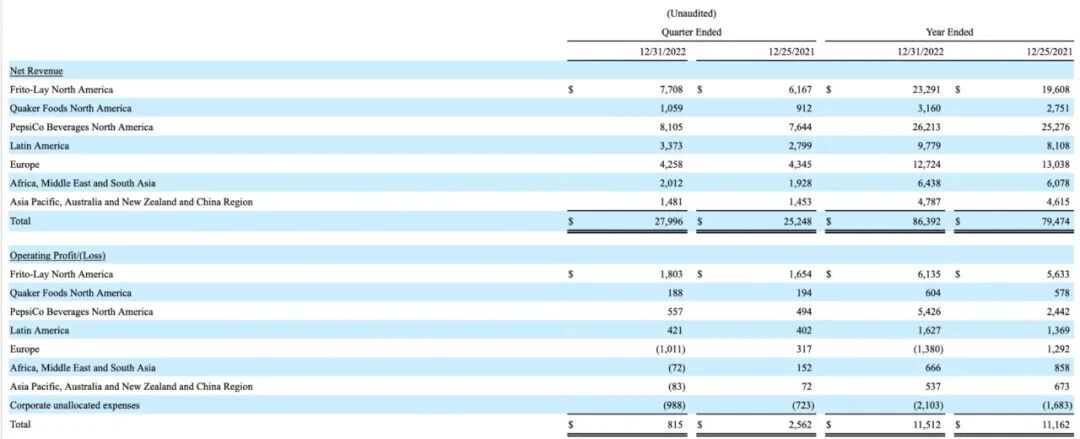Select the operating profit value 5,426

pyautogui.click(x=931, y=312)
